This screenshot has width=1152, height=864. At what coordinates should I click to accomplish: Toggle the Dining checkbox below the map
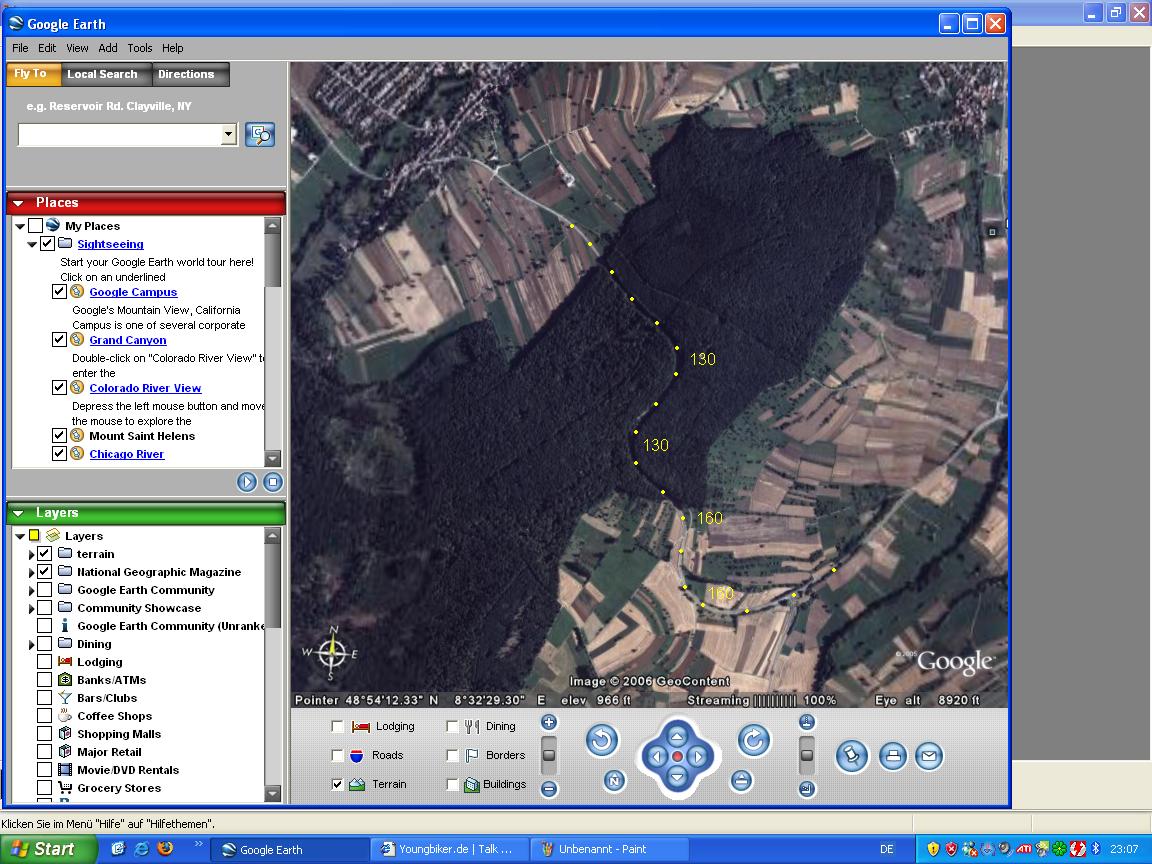click(452, 726)
